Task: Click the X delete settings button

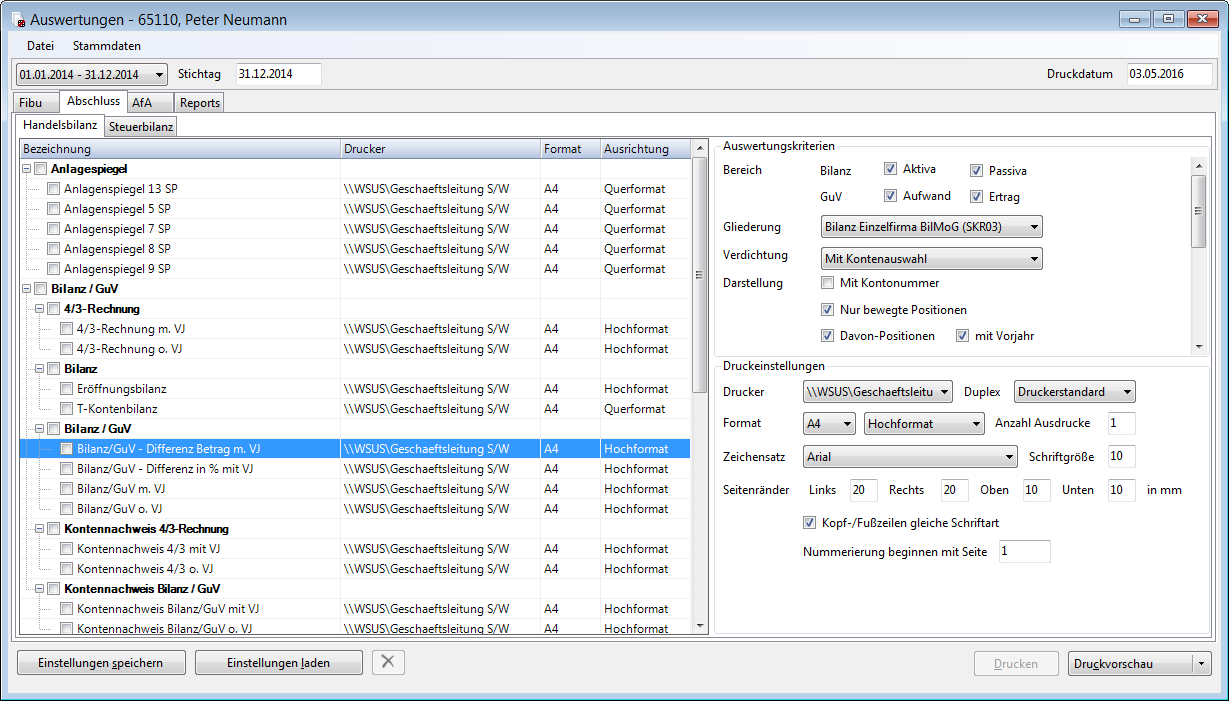Action: (x=388, y=663)
